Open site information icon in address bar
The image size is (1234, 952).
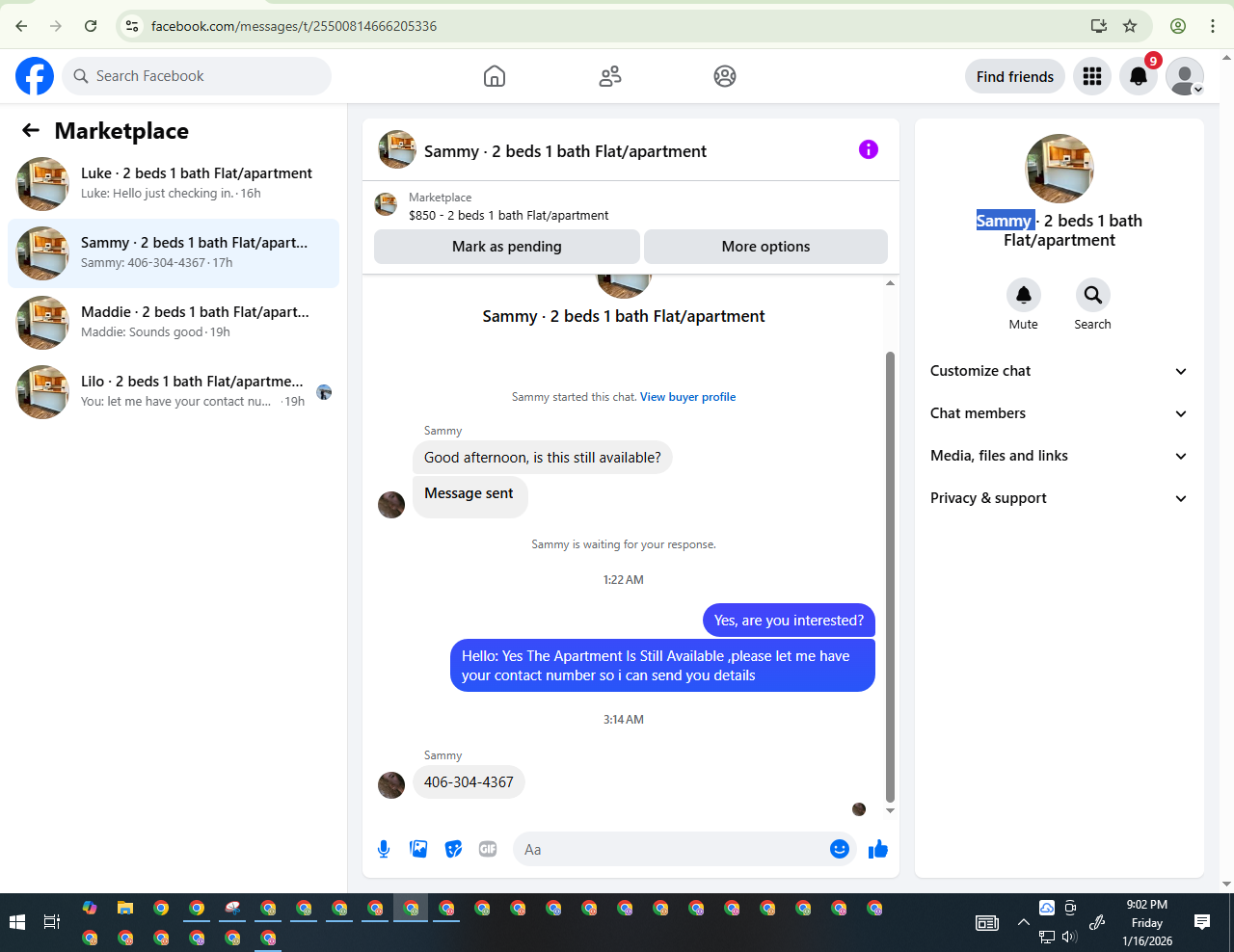[132, 26]
